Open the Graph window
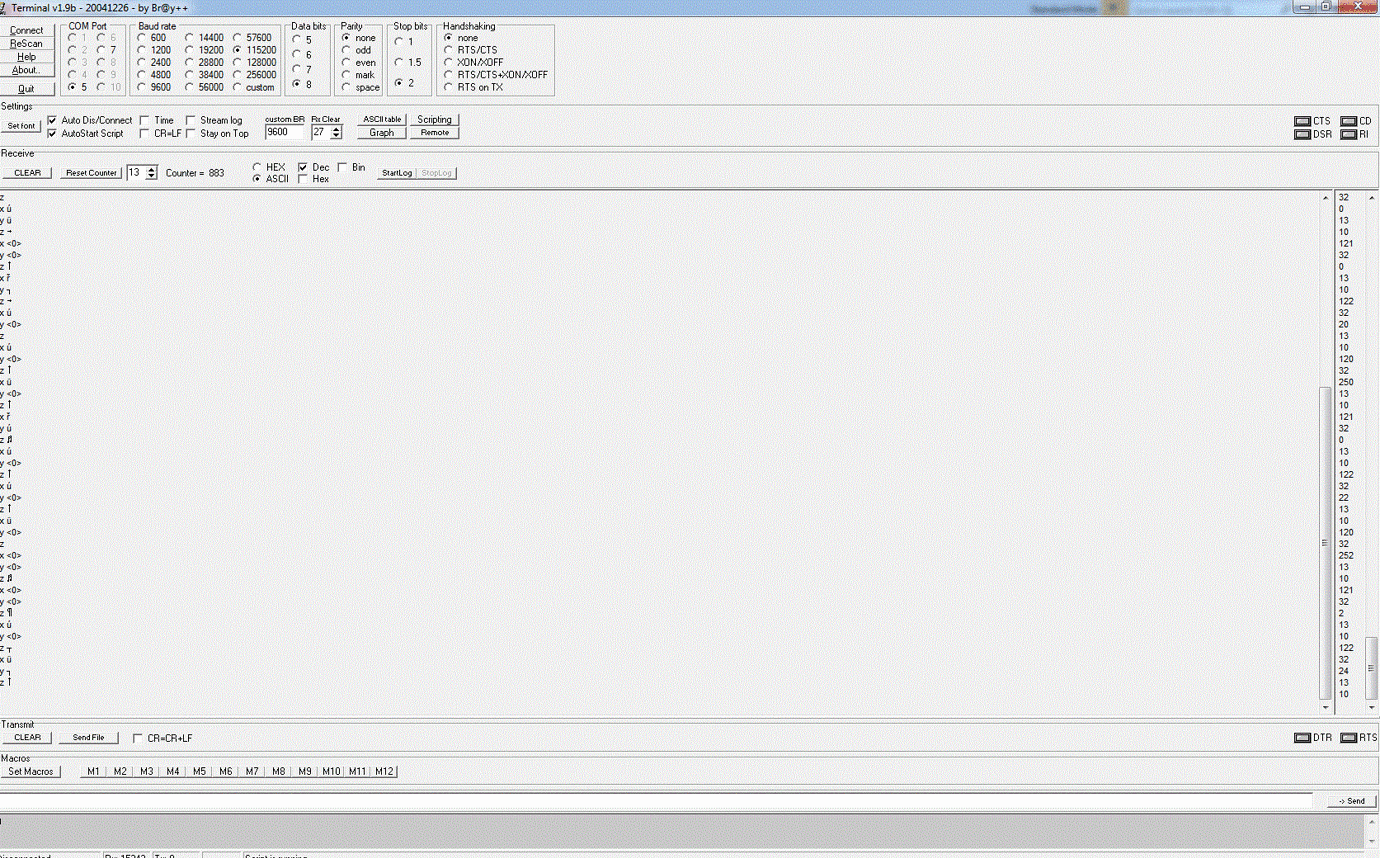 (x=381, y=132)
